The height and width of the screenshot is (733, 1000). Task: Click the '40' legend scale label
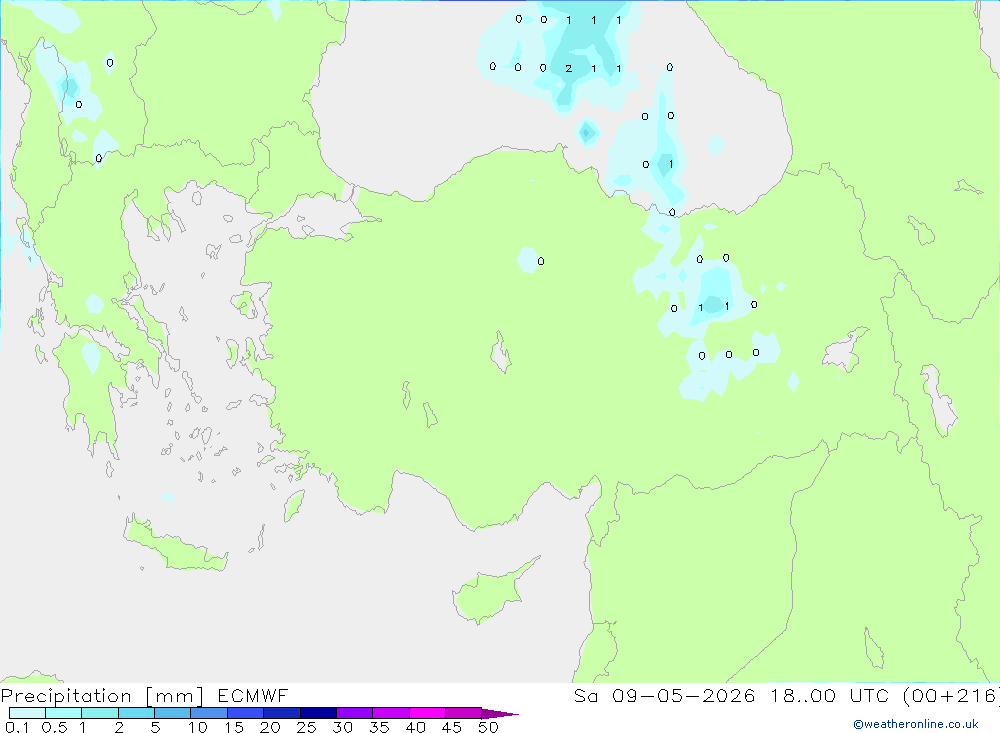pos(416,727)
